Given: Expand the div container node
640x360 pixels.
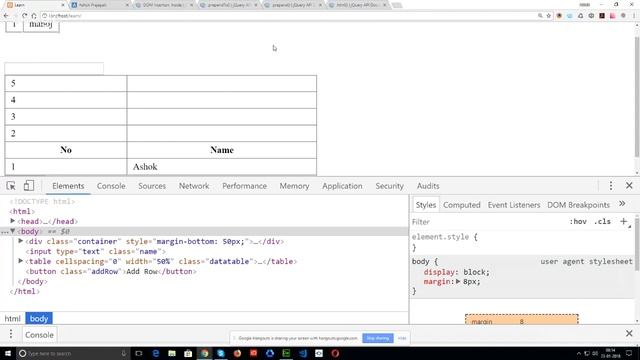Looking at the screenshot, I should coord(20,241).
